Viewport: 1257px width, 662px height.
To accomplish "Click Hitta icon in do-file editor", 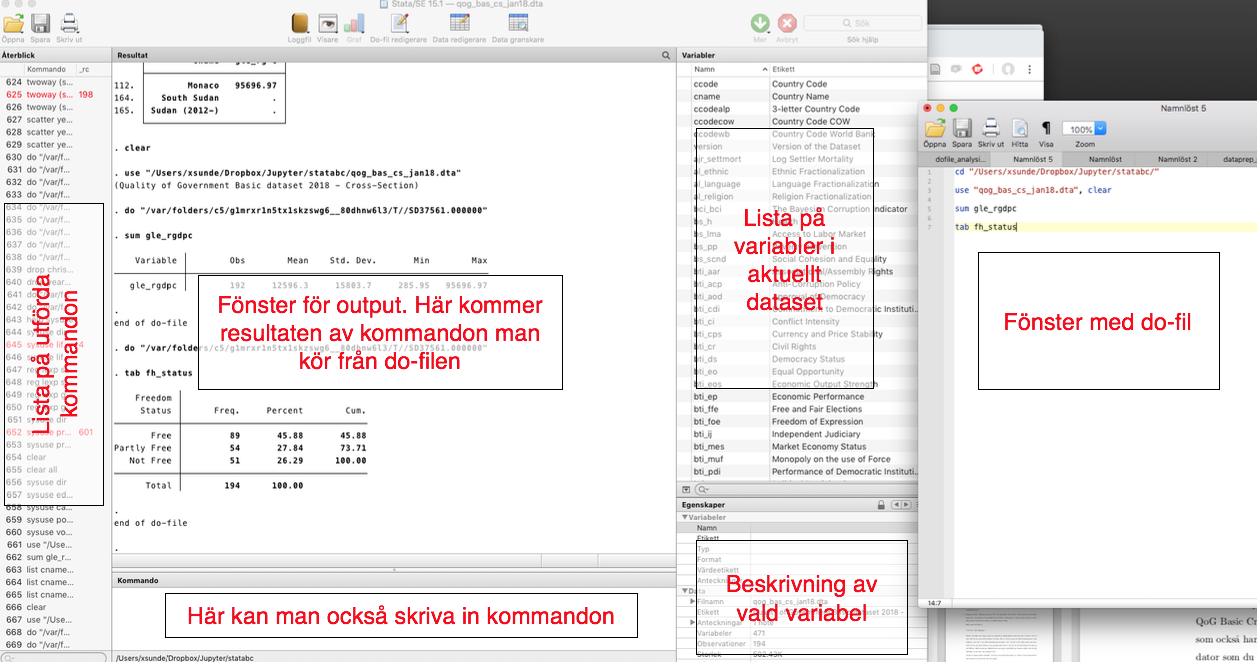I will tap(1020, 128).
